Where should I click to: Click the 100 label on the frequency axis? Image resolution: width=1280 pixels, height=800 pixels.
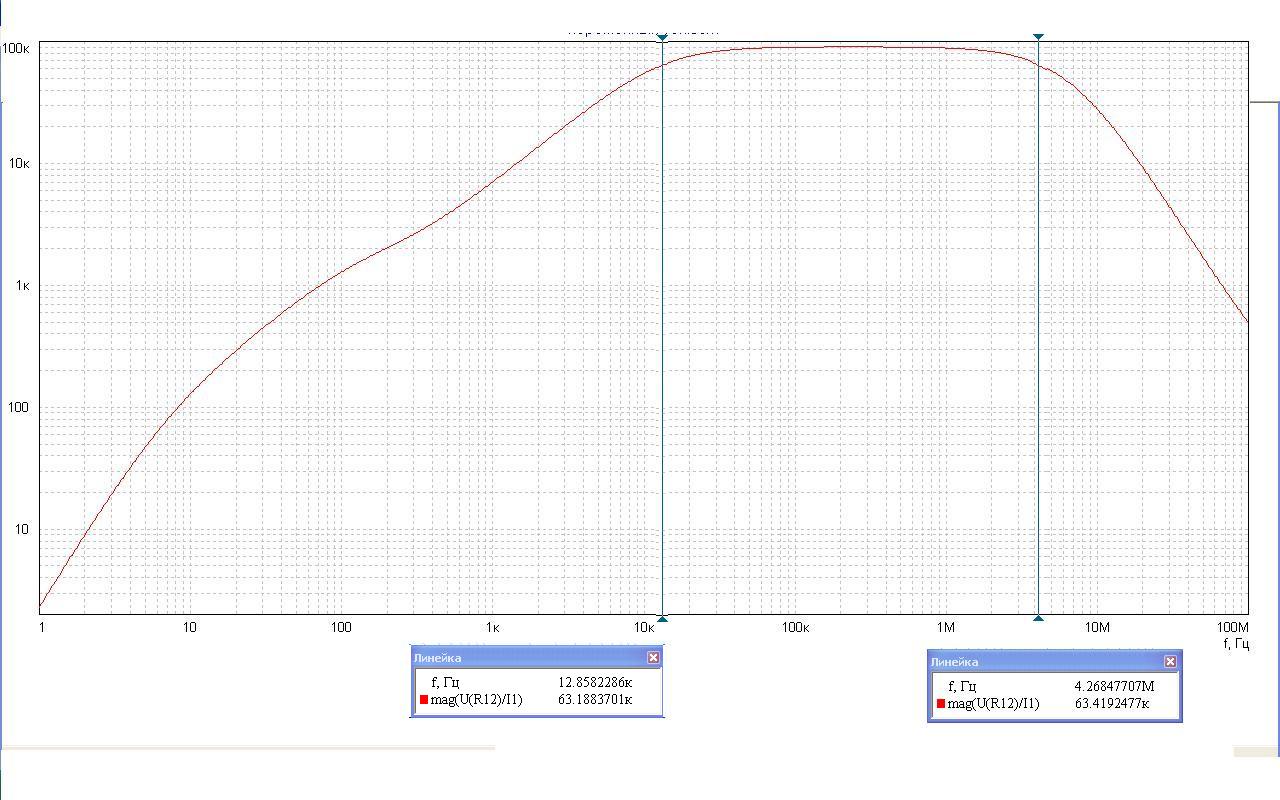pos(341,628)
